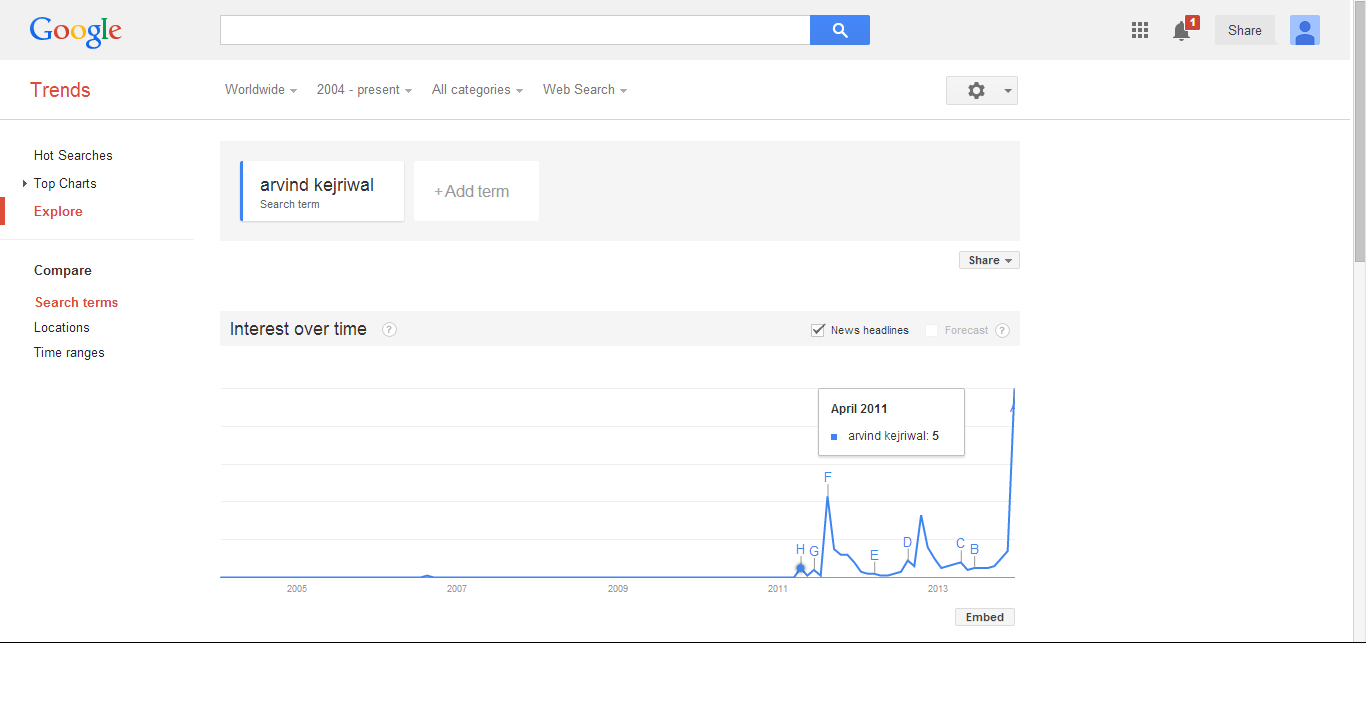
Task: Click headline marker F on the chart
Action: [x=828, y=477]
